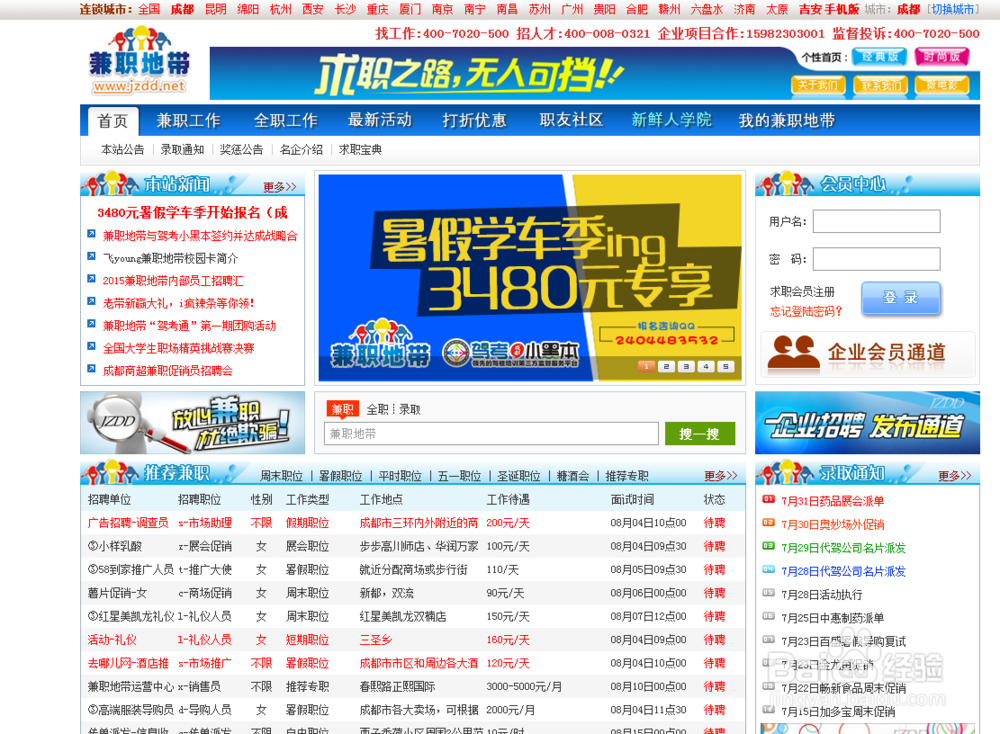Go to slide 3 of the banner carousel
This screenshot has height=734, width=1000.
coord(686,366)
